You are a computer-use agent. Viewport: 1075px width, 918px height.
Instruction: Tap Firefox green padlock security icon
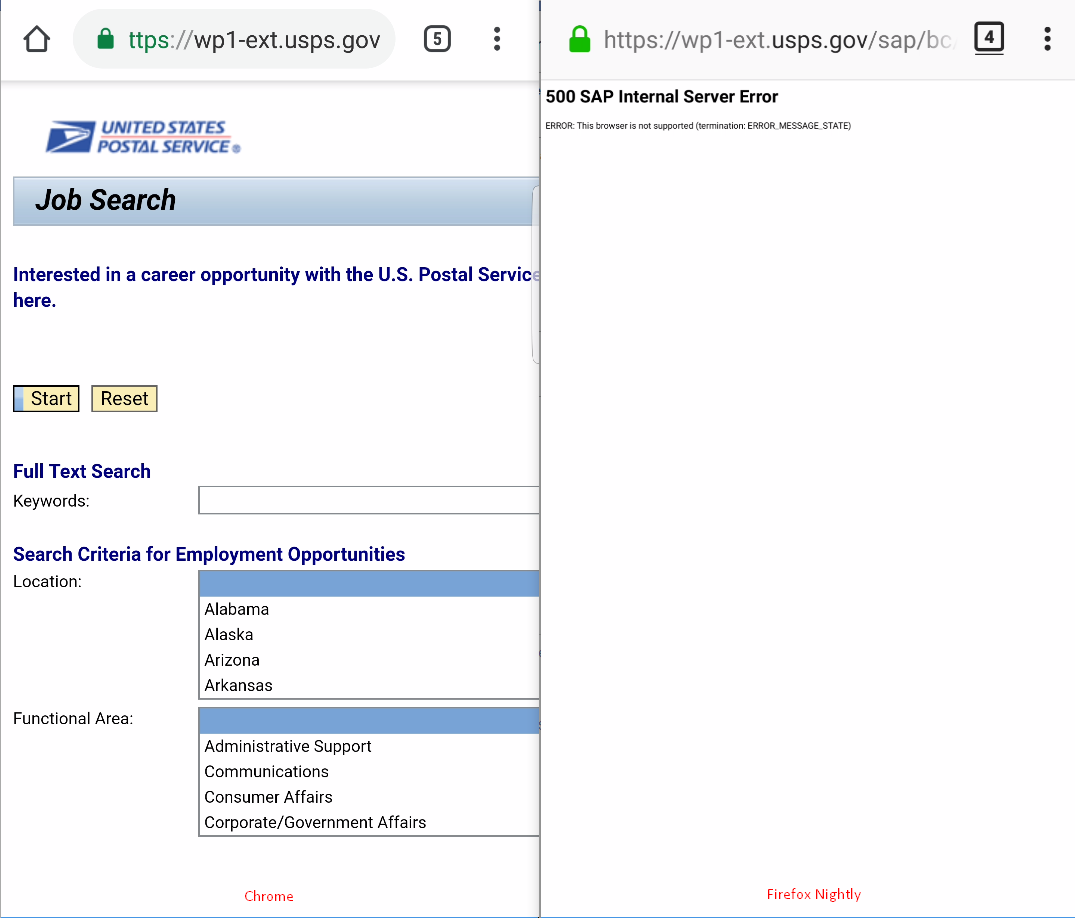click(579, 39)
